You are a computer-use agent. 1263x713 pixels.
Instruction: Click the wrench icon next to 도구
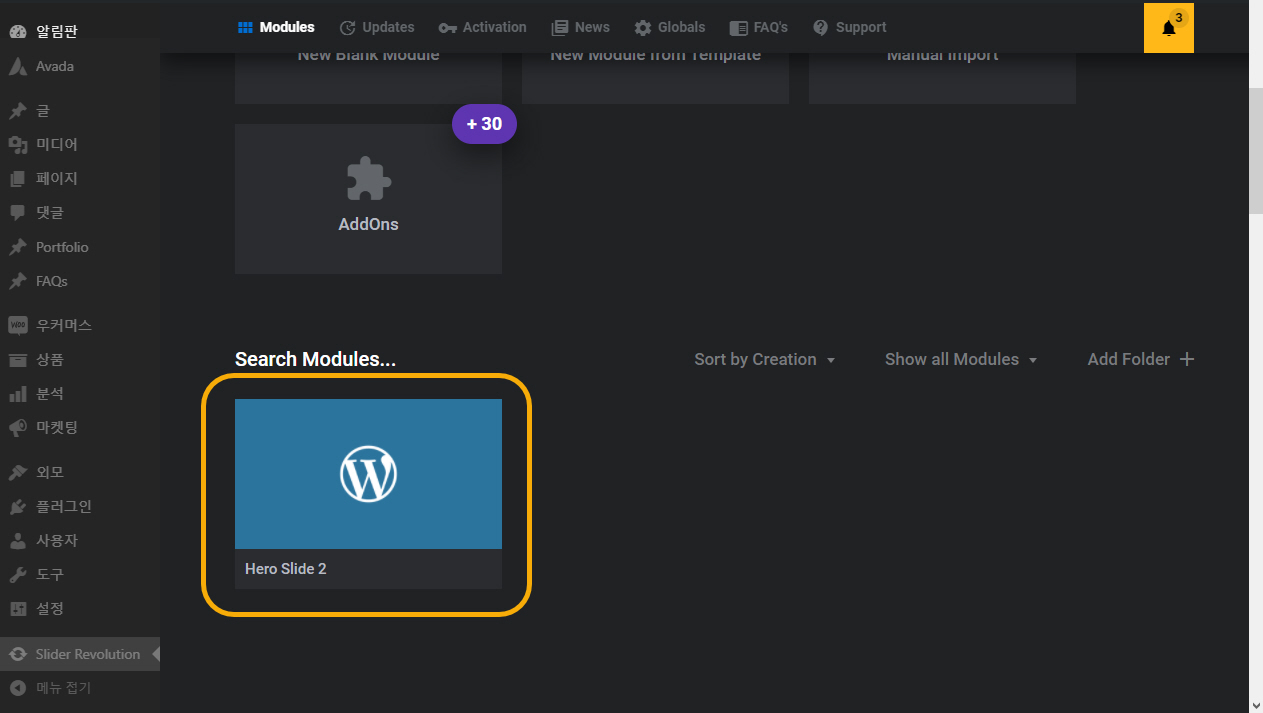tap(17, 575)
